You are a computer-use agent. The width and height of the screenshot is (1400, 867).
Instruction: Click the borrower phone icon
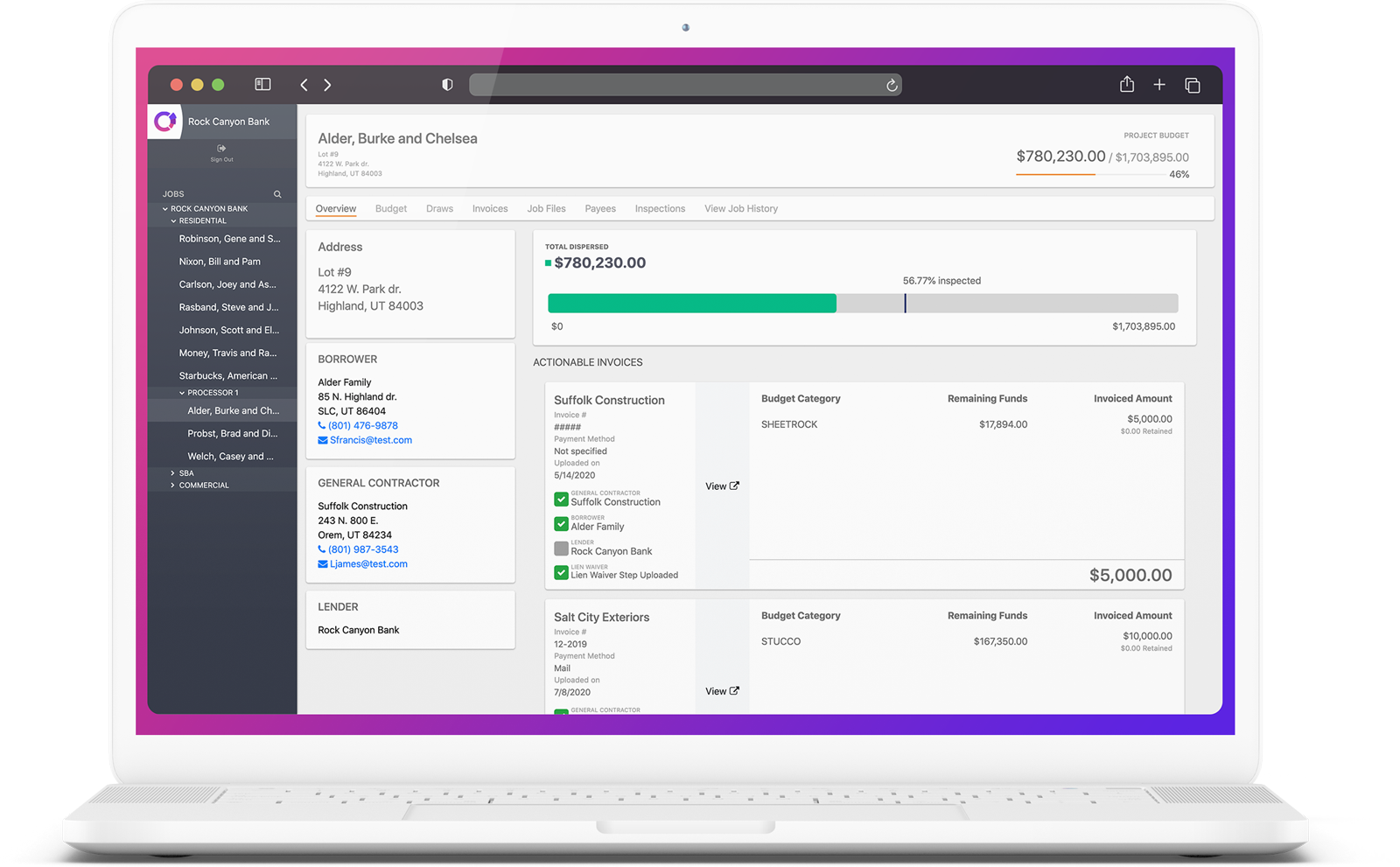[x=322, y=426]
